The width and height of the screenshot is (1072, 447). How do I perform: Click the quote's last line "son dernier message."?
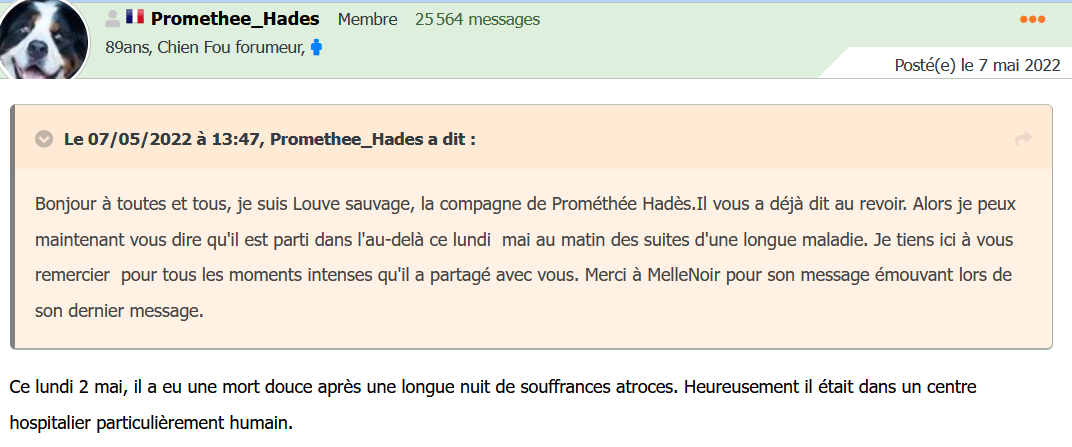click(120, 311)
